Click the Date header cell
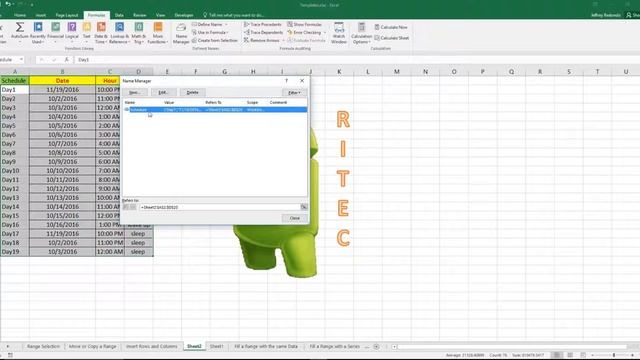Image resolution: width=640 pixels, height=360 pixels. [x=62, y=81]
